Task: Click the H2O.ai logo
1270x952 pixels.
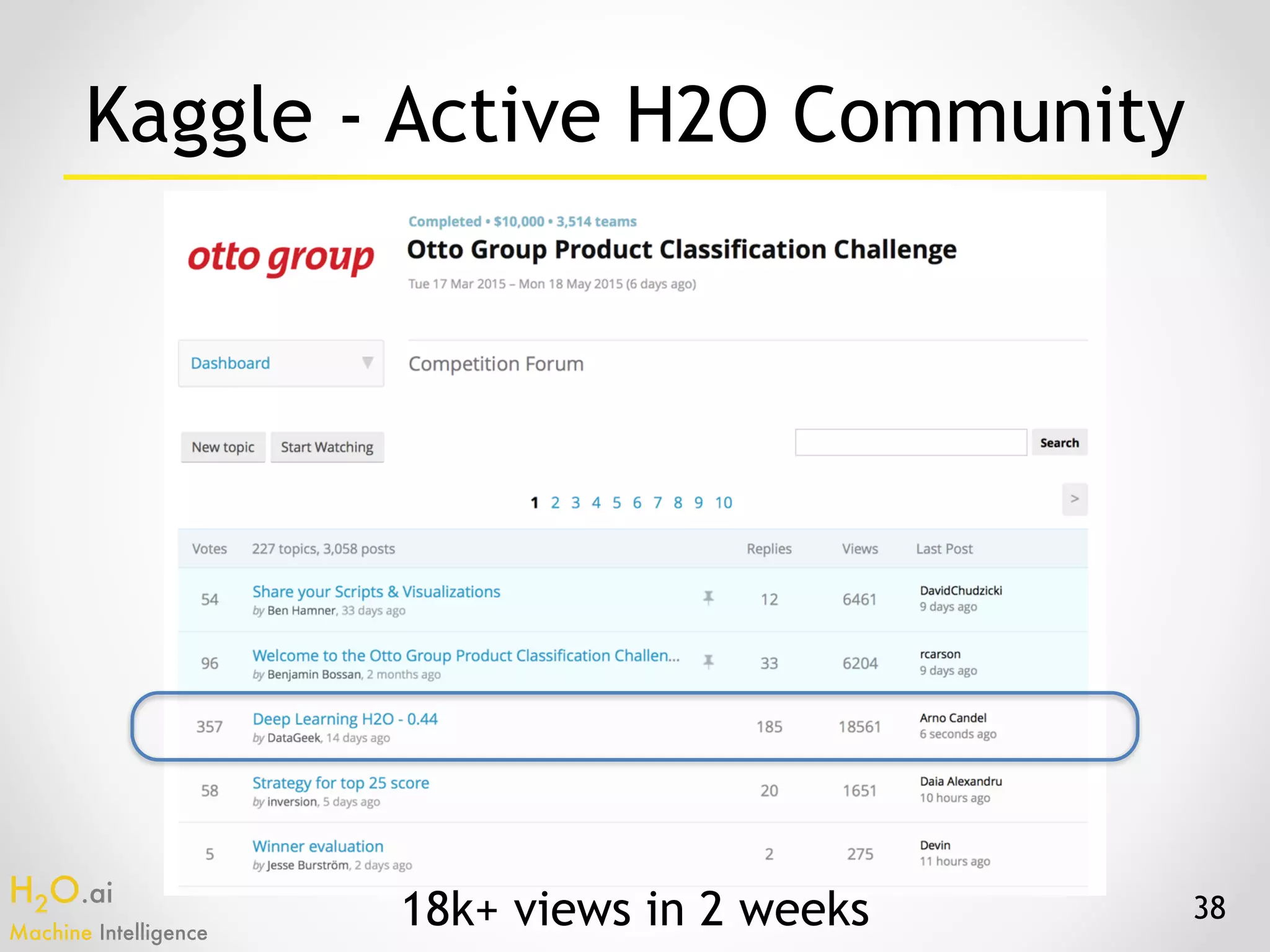Action: 61,894
